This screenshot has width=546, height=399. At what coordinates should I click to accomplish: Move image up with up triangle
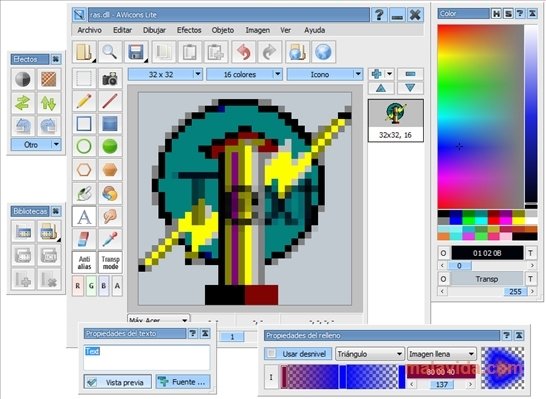tap(381, 88)
